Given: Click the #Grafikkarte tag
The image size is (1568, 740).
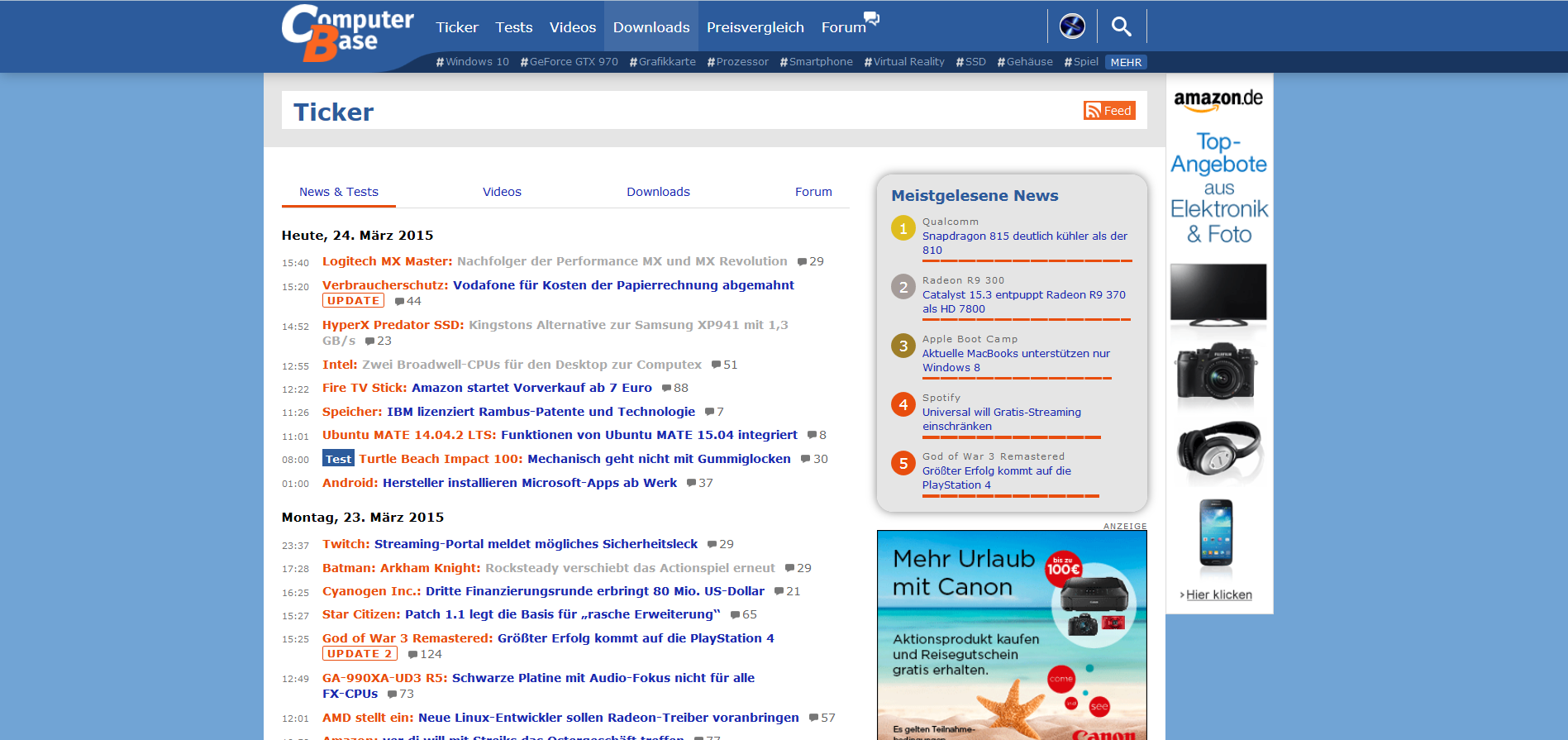Looking at the screenshot, I should 663,62.
